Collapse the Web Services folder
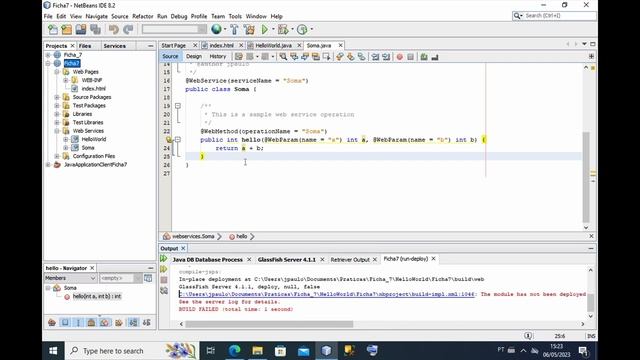640x360 pixels. pos(57,131)
